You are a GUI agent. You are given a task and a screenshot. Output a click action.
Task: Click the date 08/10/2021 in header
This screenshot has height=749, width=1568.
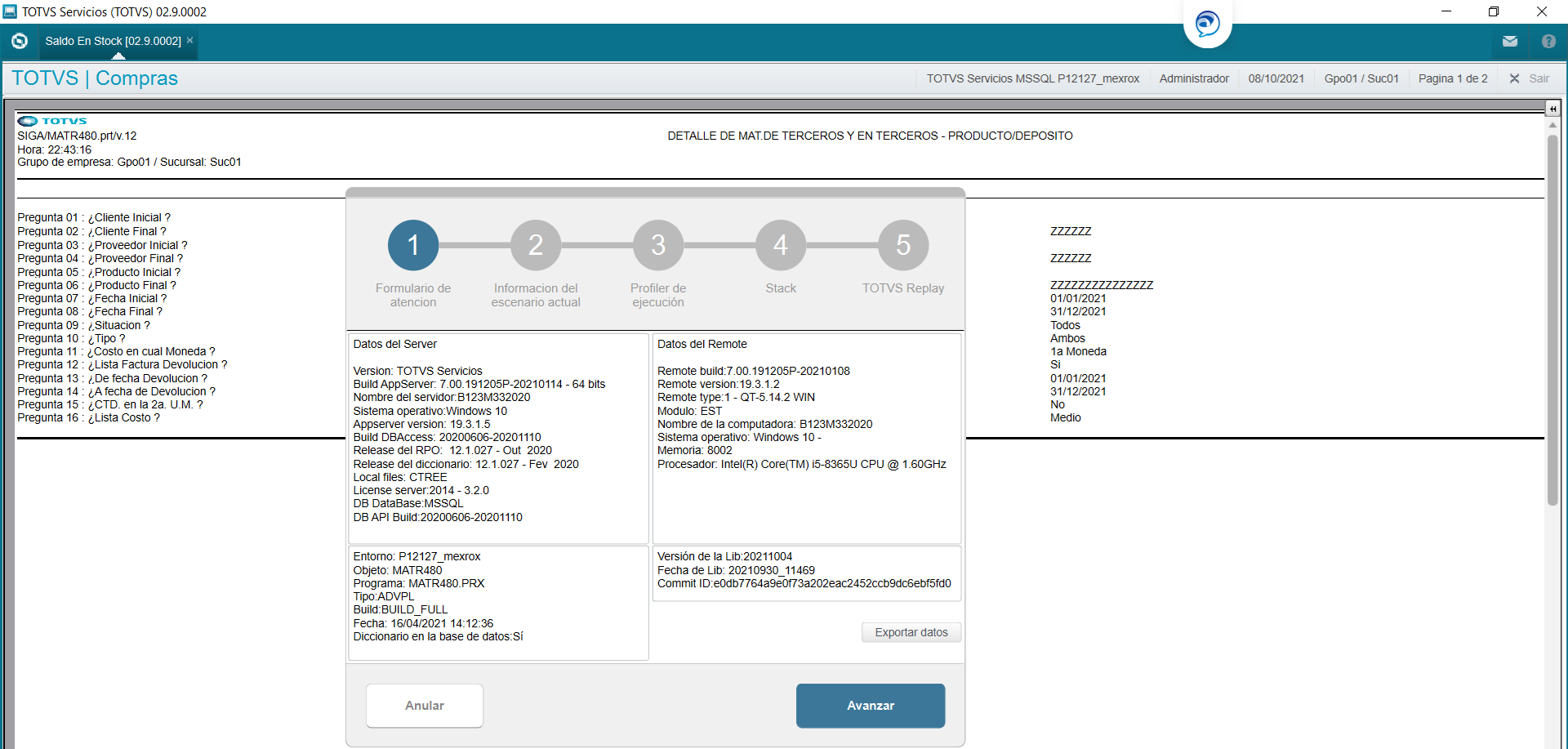coord(1276,78)
